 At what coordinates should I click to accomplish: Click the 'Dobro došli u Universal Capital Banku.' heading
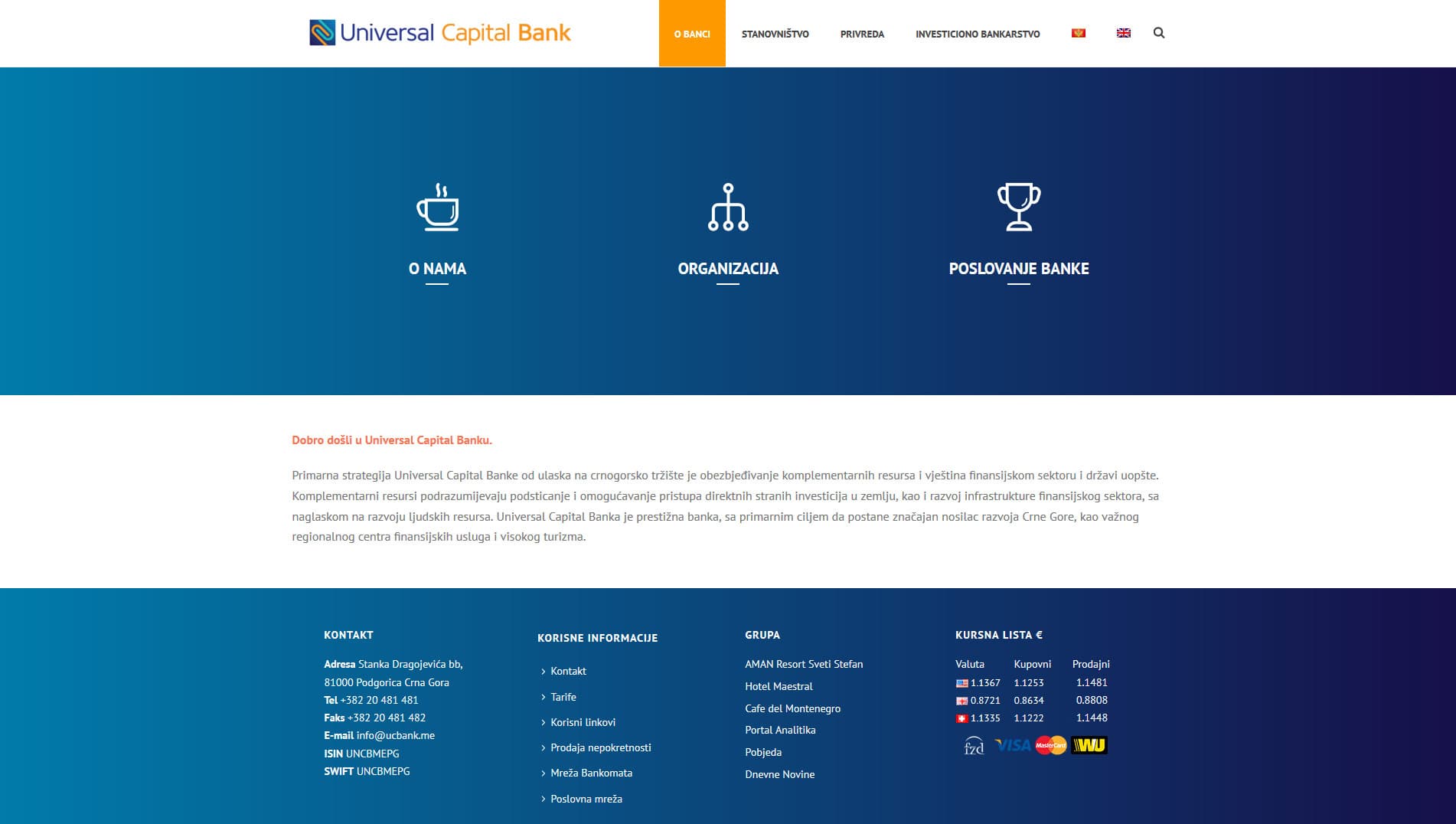pyautogui.click(x=392, y=440)
